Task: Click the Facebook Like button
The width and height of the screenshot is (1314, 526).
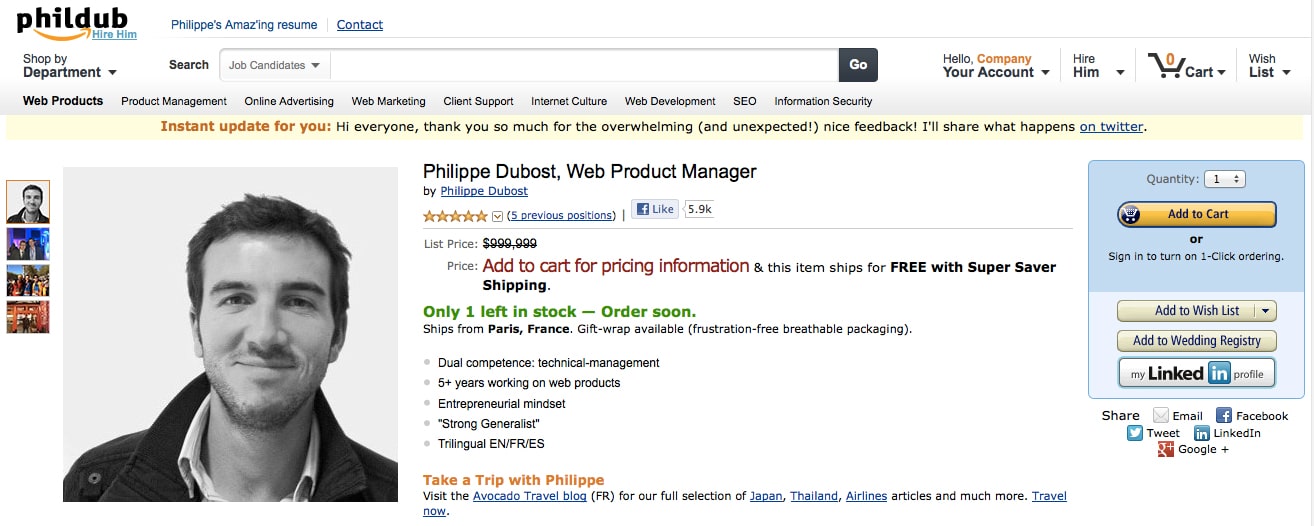Action: click(x=657, y=209)
